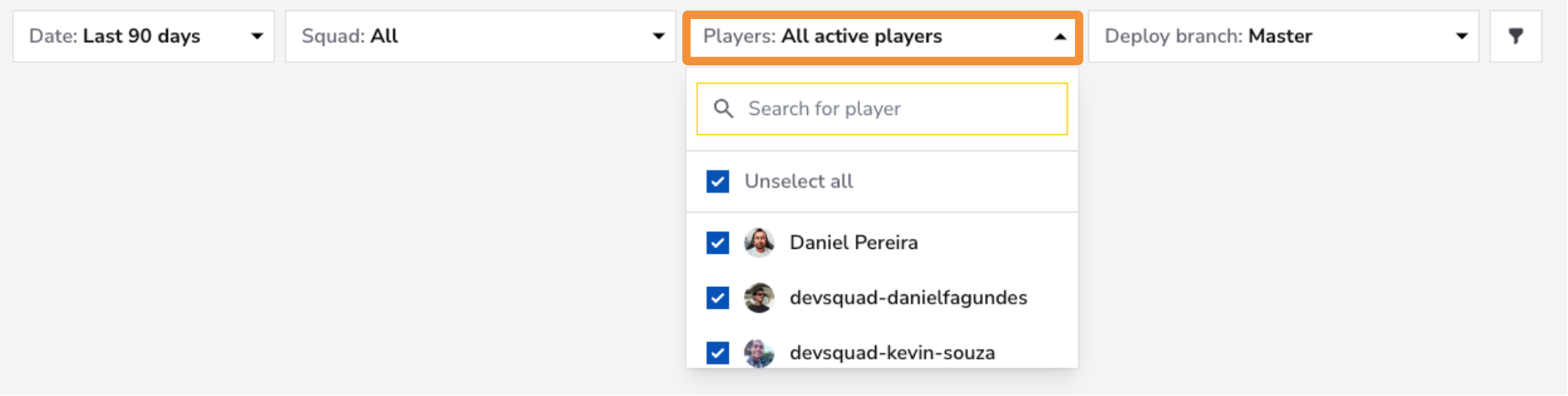Image resolution: width=1568 pixels, height=396 pixels.
Task: Click Daniel Pereira's avatar picture
Action: pyautogui.click(x=759, y=242)
